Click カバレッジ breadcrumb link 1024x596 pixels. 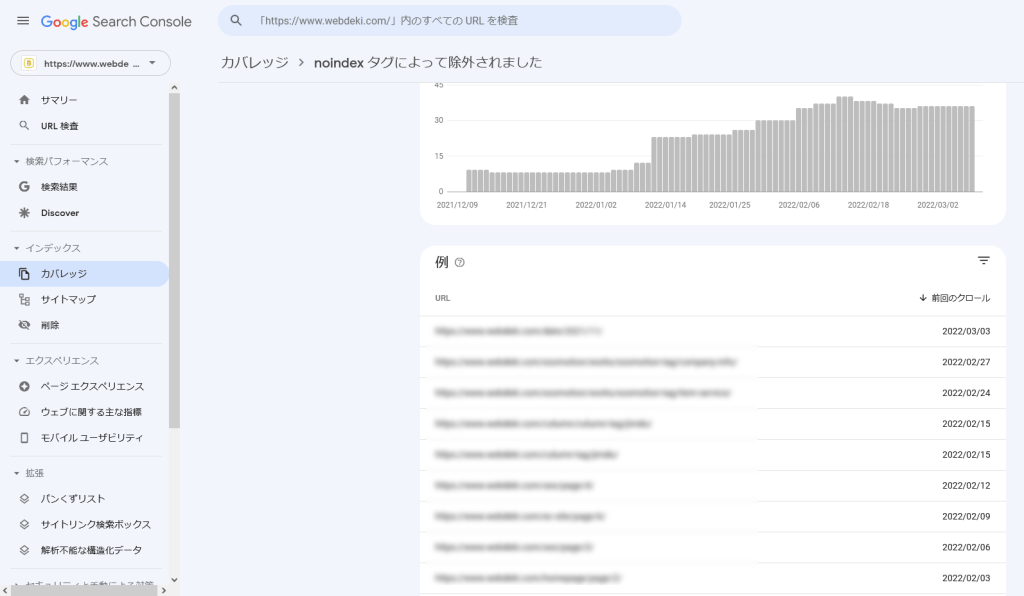coord(254,62)
